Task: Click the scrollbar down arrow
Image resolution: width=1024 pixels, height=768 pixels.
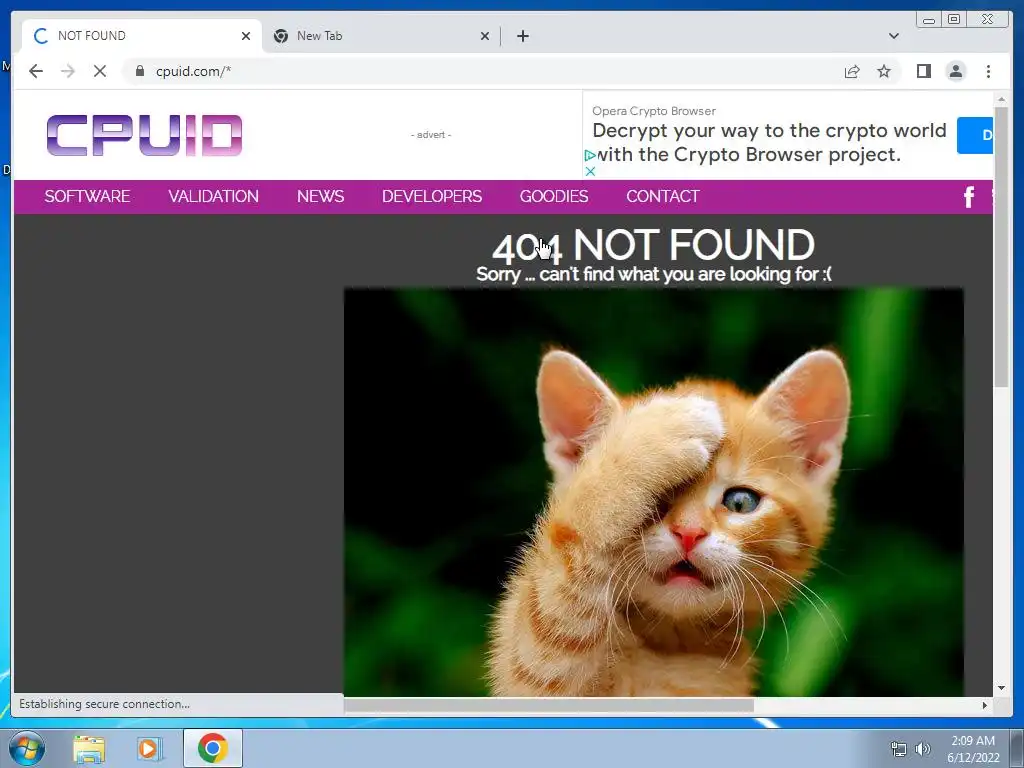Action: (1001, 688)
